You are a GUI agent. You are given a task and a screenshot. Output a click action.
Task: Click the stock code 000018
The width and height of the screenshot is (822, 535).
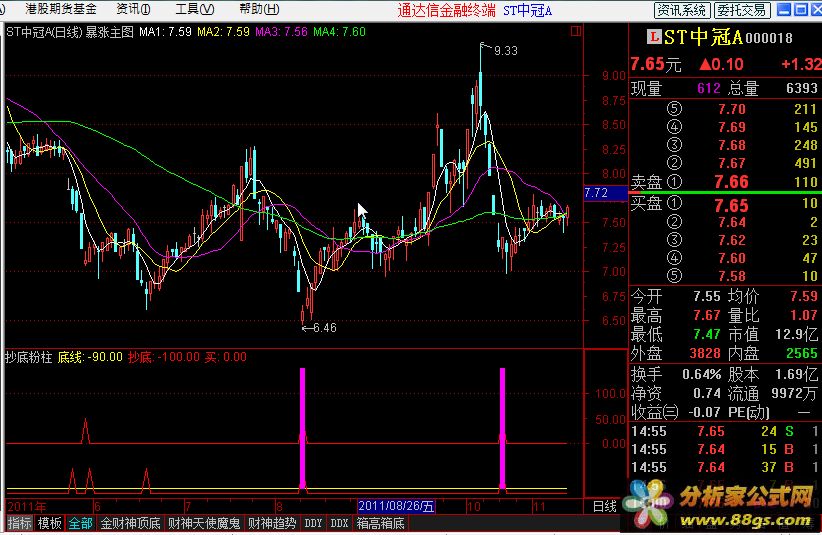[x=769, y=38]
